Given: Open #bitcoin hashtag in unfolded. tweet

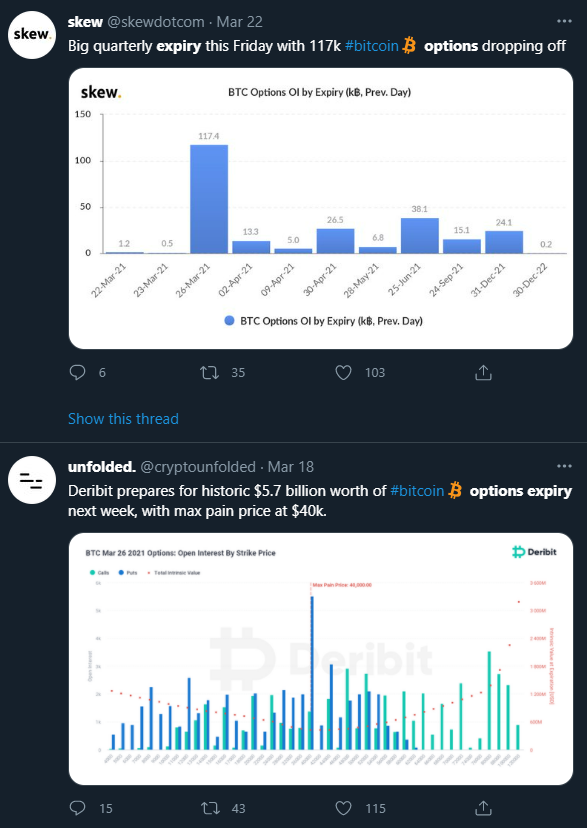Looking at the screenshot, I should pos(417,491).
